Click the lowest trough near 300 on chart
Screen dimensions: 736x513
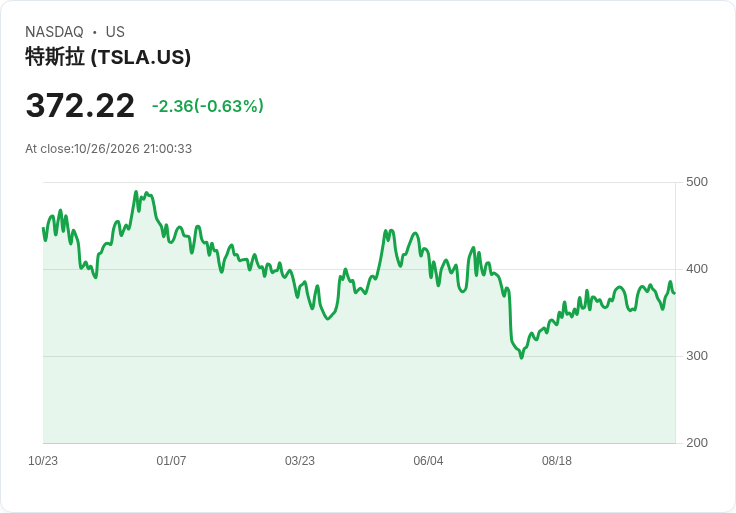pos(521,358)
